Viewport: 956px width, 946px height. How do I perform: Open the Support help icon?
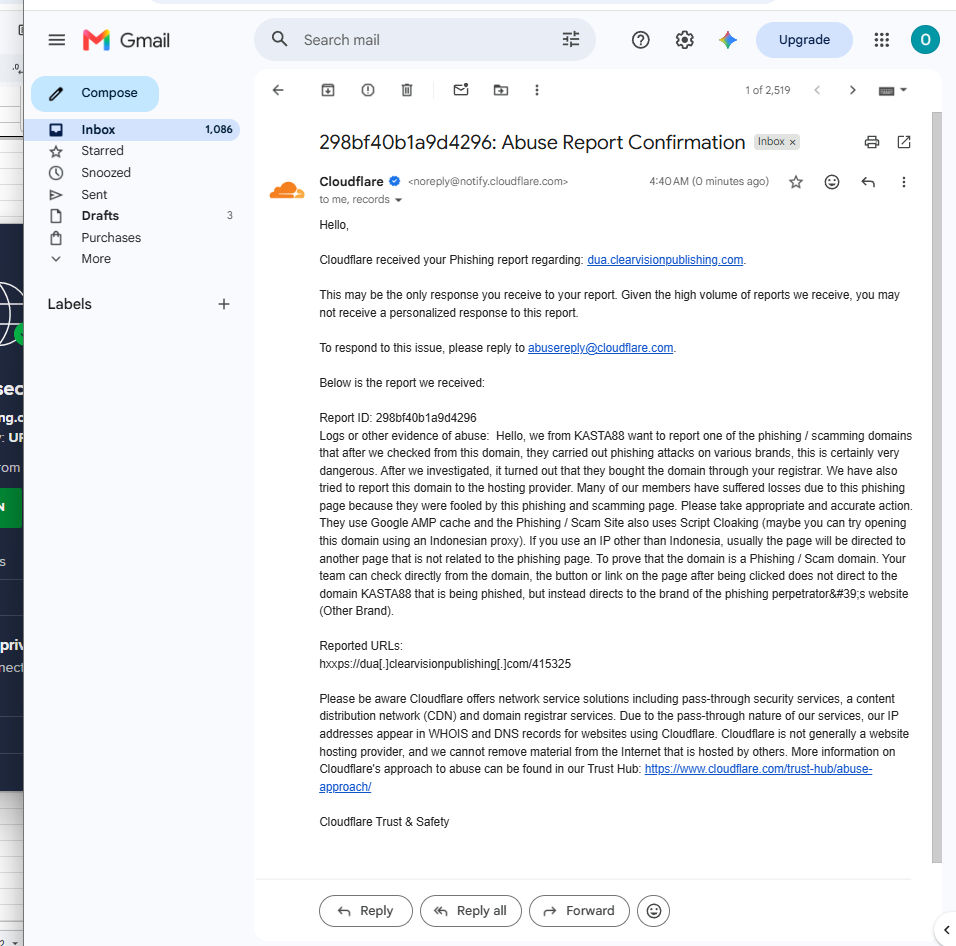click(x=640, y=40)
